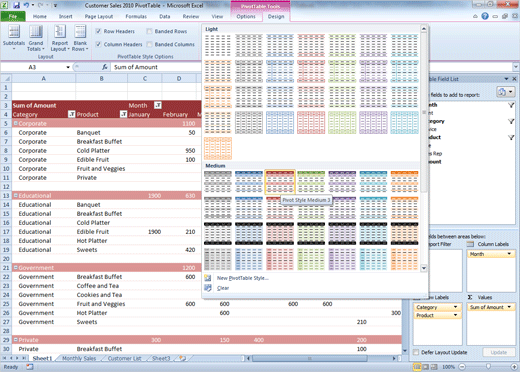Open the Grand Totals button
The width and height of the screenshot is (520, 372).
[36, 38]
